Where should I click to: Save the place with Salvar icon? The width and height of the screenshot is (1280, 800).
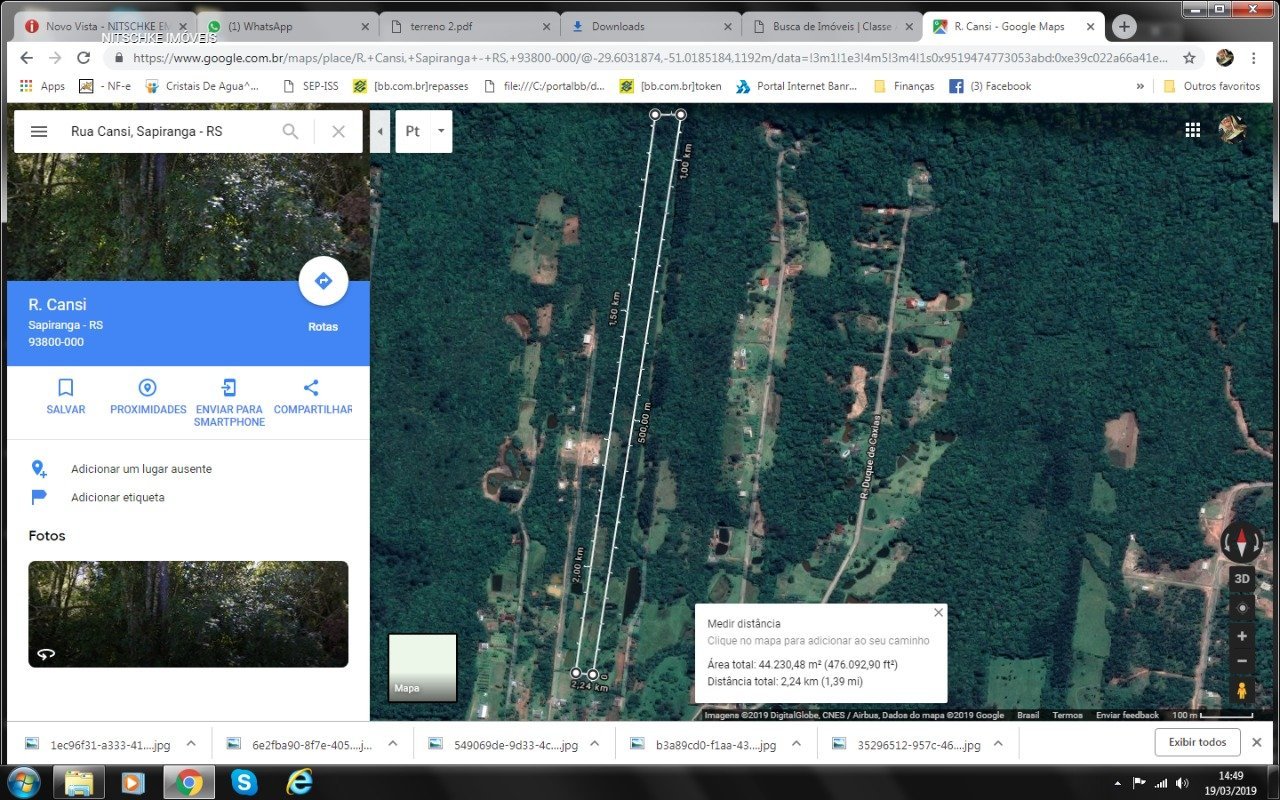pyautogui.click(x=66, y=388)
